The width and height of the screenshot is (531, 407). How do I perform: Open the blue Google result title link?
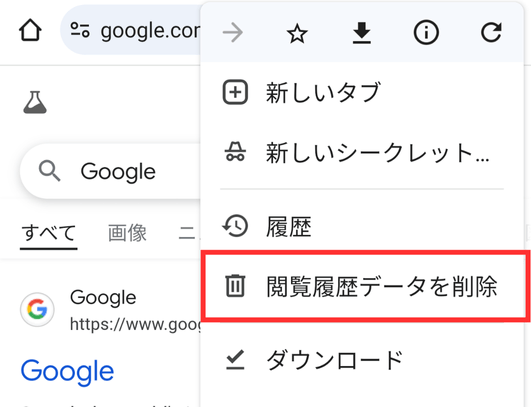tap(67, 372)
